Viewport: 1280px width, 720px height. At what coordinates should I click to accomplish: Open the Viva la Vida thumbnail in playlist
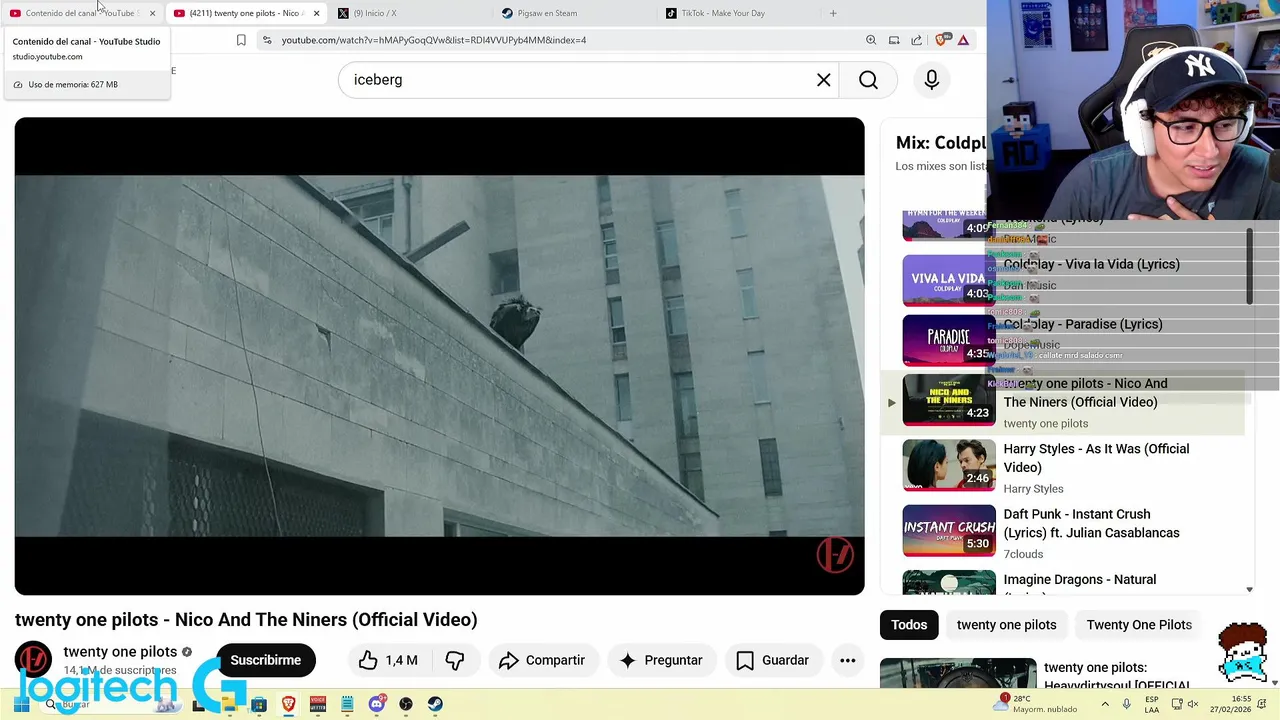click(x=948, y=280)
